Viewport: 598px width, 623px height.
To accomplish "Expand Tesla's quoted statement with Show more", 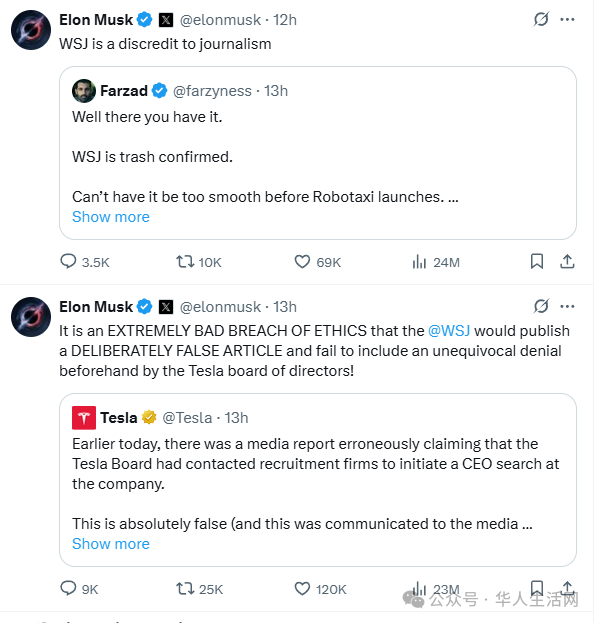I will point(111,544).
